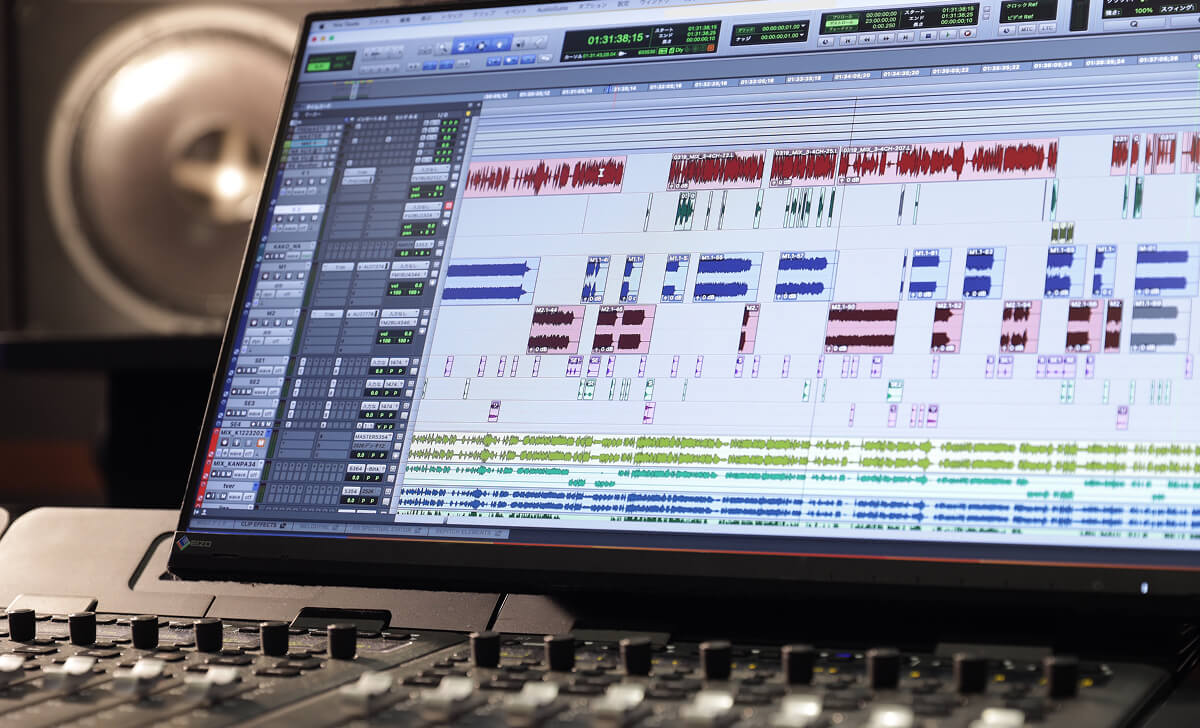
Task: Click the Rewind transport button
Action: [x=866, y=39]
